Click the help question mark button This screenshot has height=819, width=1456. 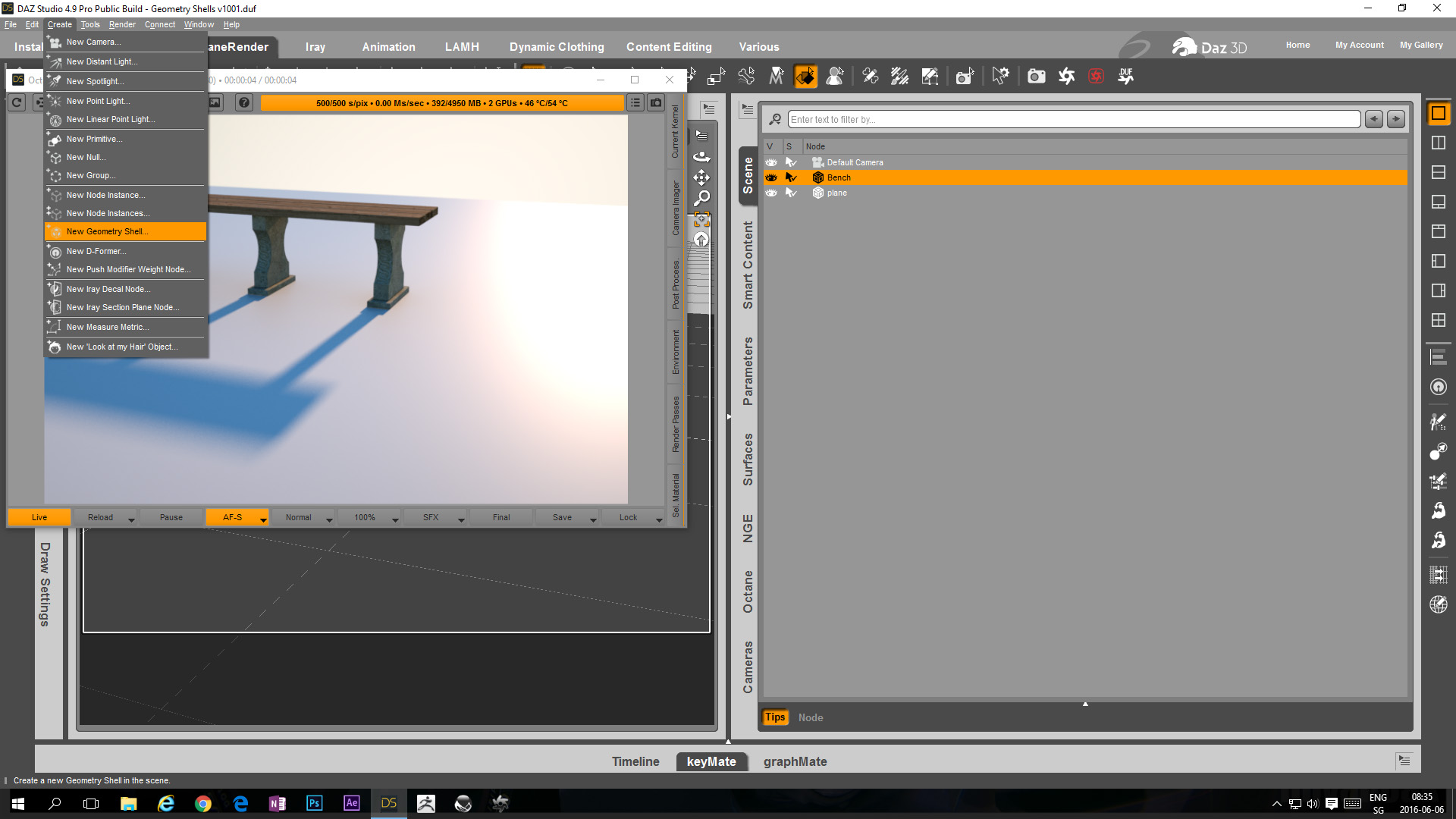point(243,103)
